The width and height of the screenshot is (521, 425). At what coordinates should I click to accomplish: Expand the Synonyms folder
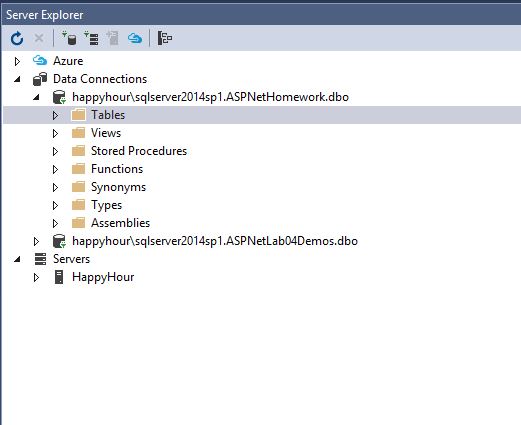(55, 187)
